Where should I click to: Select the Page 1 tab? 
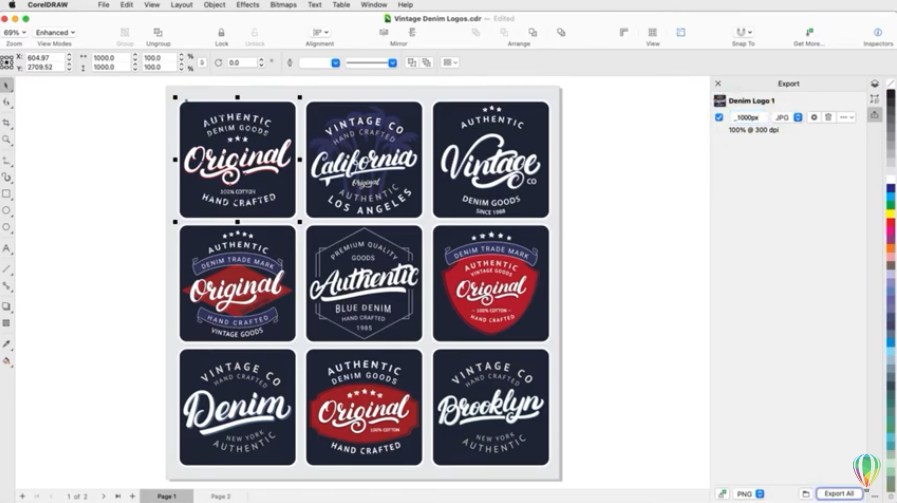pos(167,497)
